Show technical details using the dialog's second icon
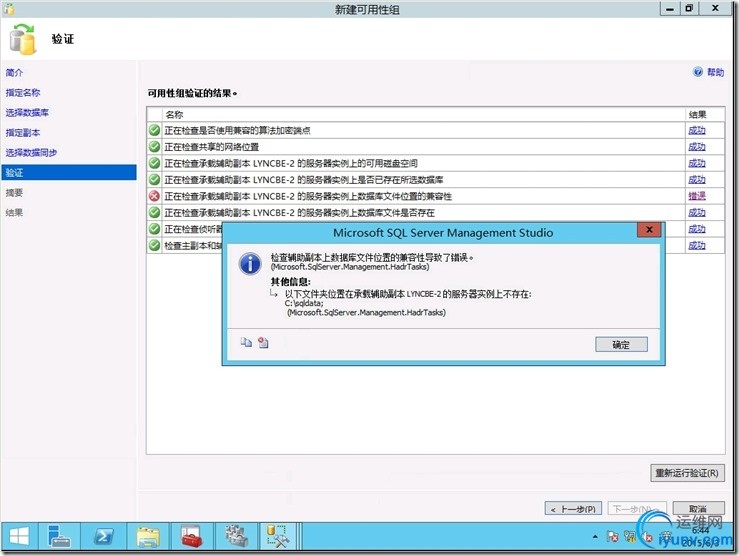 point(263,343)
